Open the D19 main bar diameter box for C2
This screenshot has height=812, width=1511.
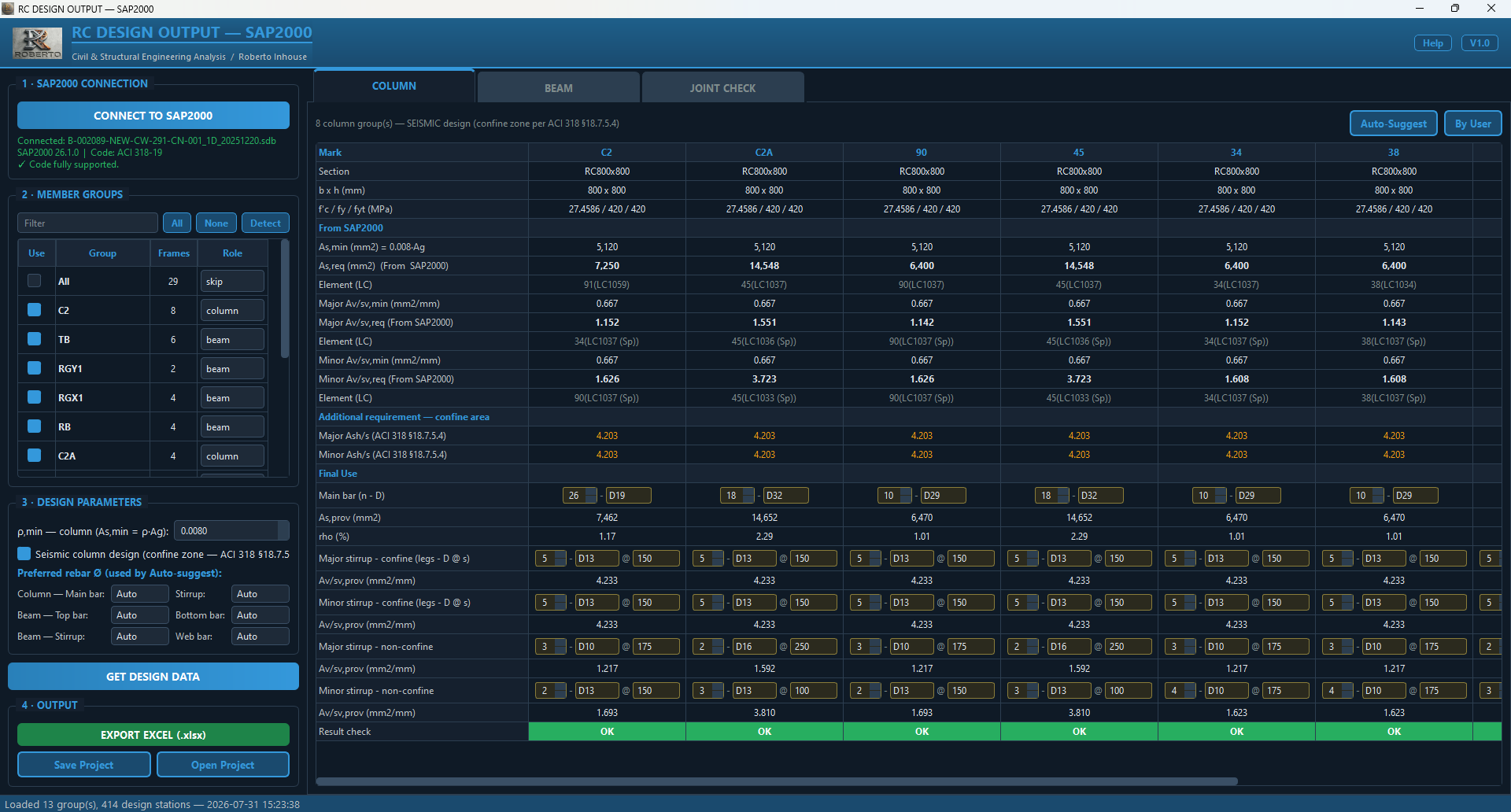[628, 496]
